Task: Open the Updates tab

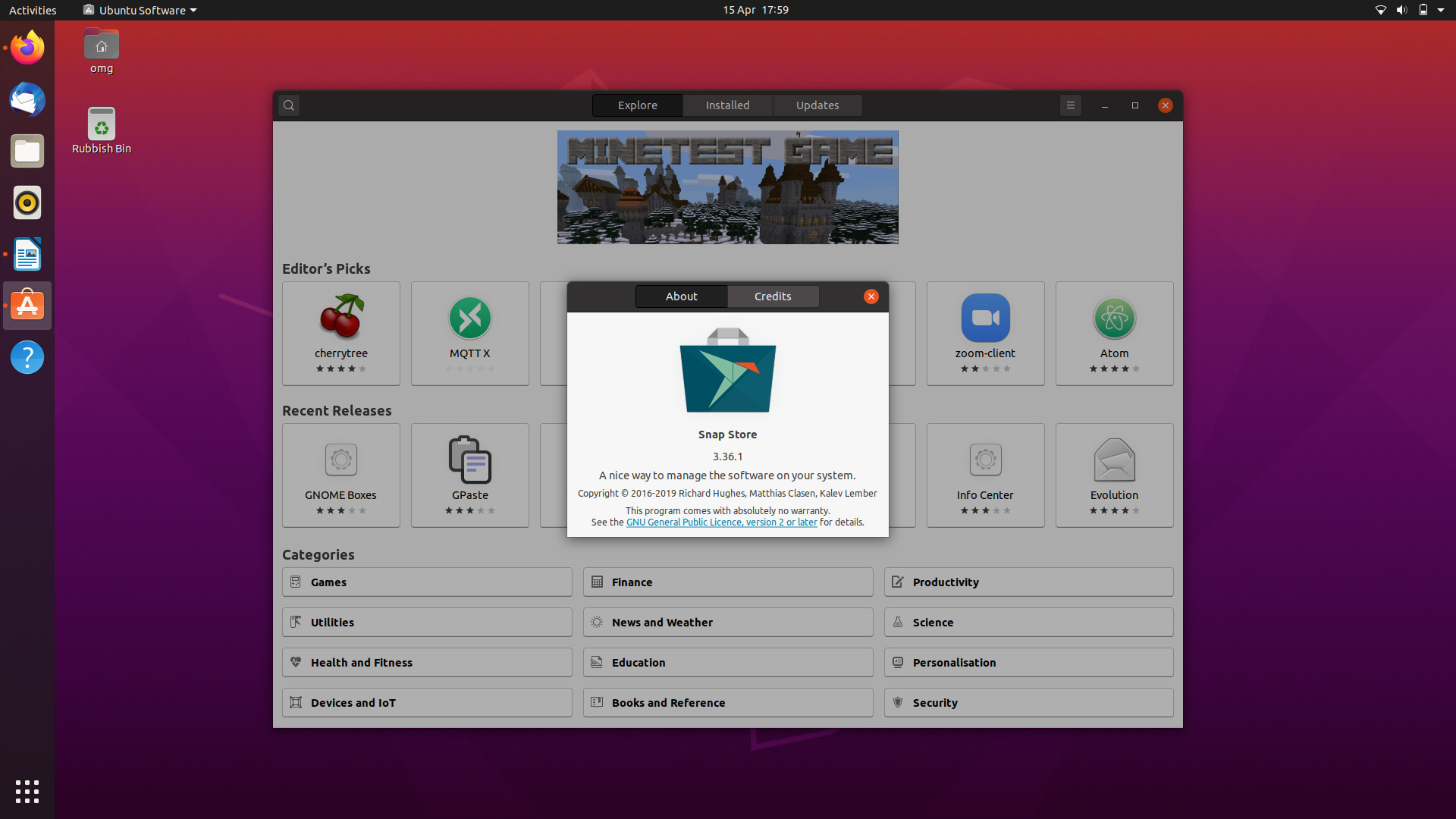Action: pyautogui.click(x=817, y=105)
